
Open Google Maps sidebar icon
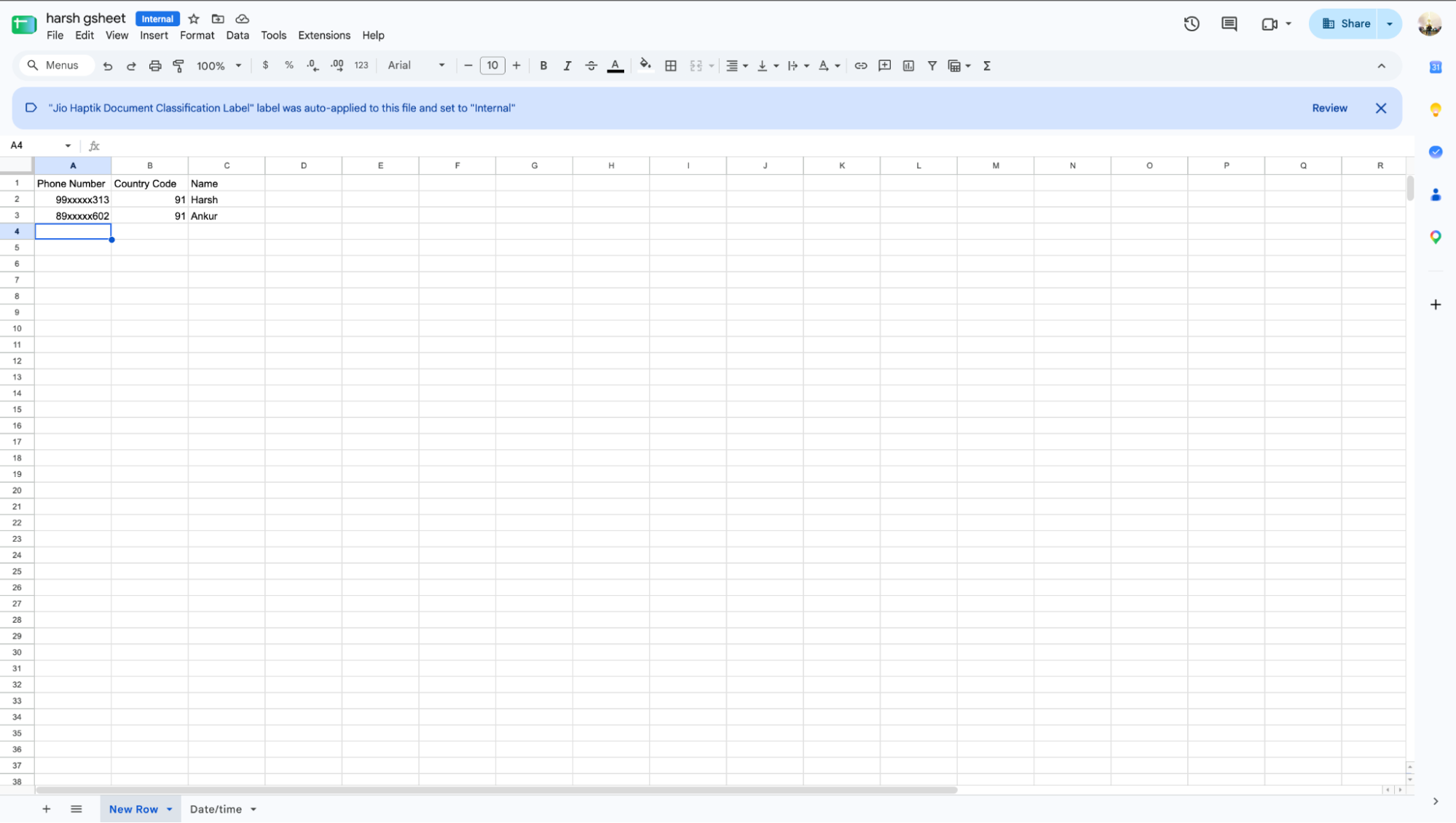[x=1435, y=237]
